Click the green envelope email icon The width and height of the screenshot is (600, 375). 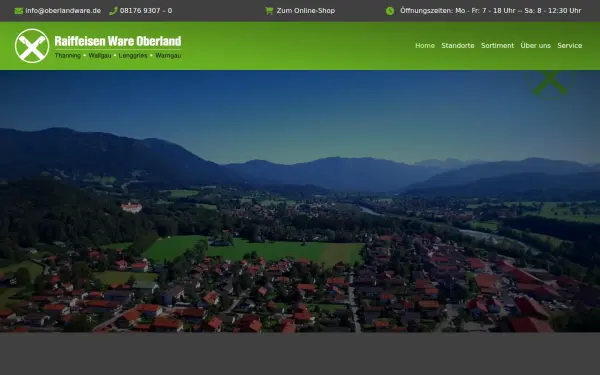pyautogui.click(x=18, y=11)
